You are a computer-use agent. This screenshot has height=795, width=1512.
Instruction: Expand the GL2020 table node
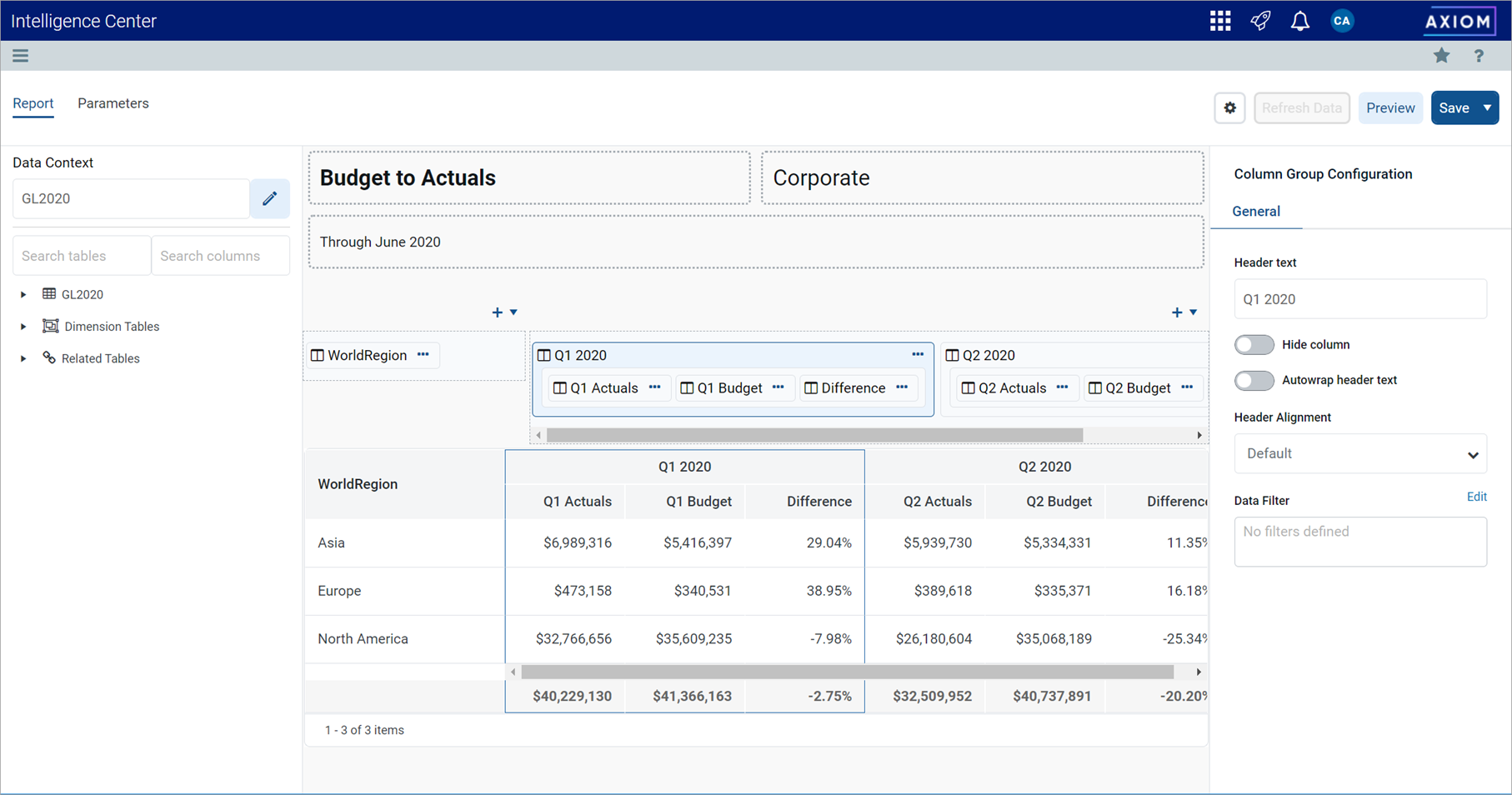pos(23,294)
